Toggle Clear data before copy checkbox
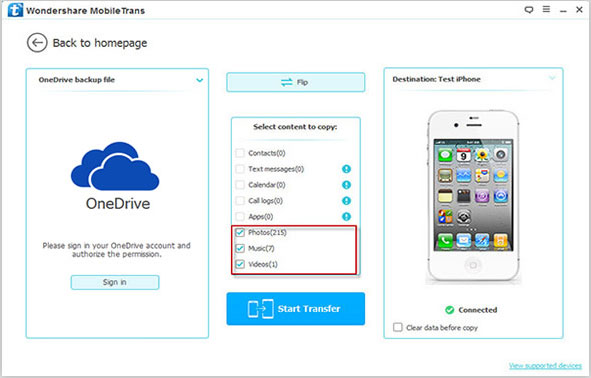591x378 pixels. pos(398,327)
